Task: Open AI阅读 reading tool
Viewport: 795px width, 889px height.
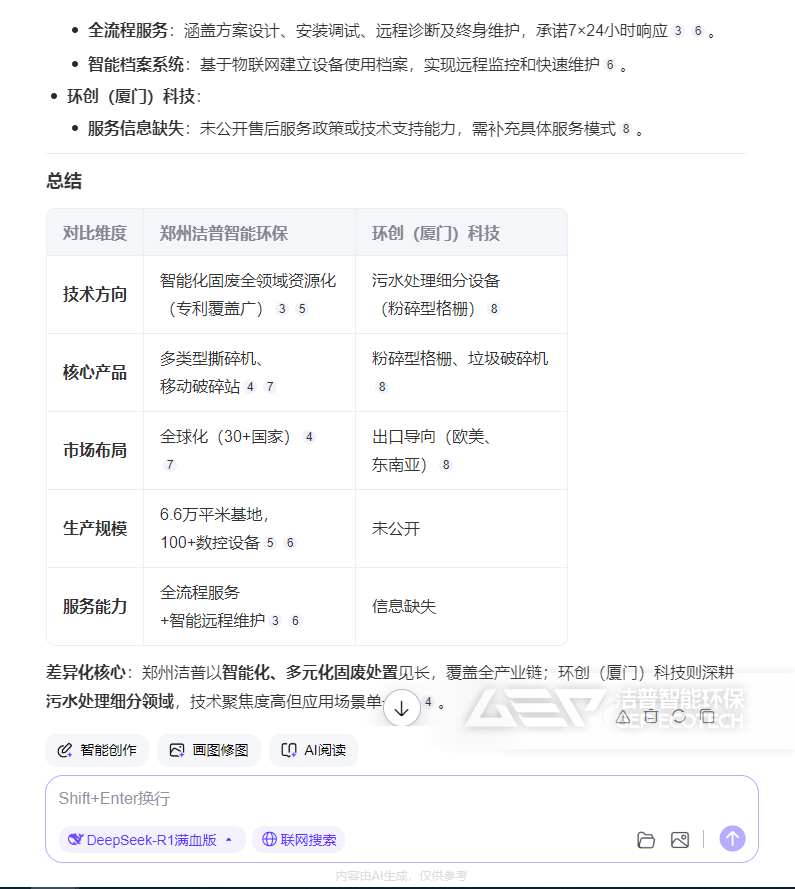Action: (313, 750)
